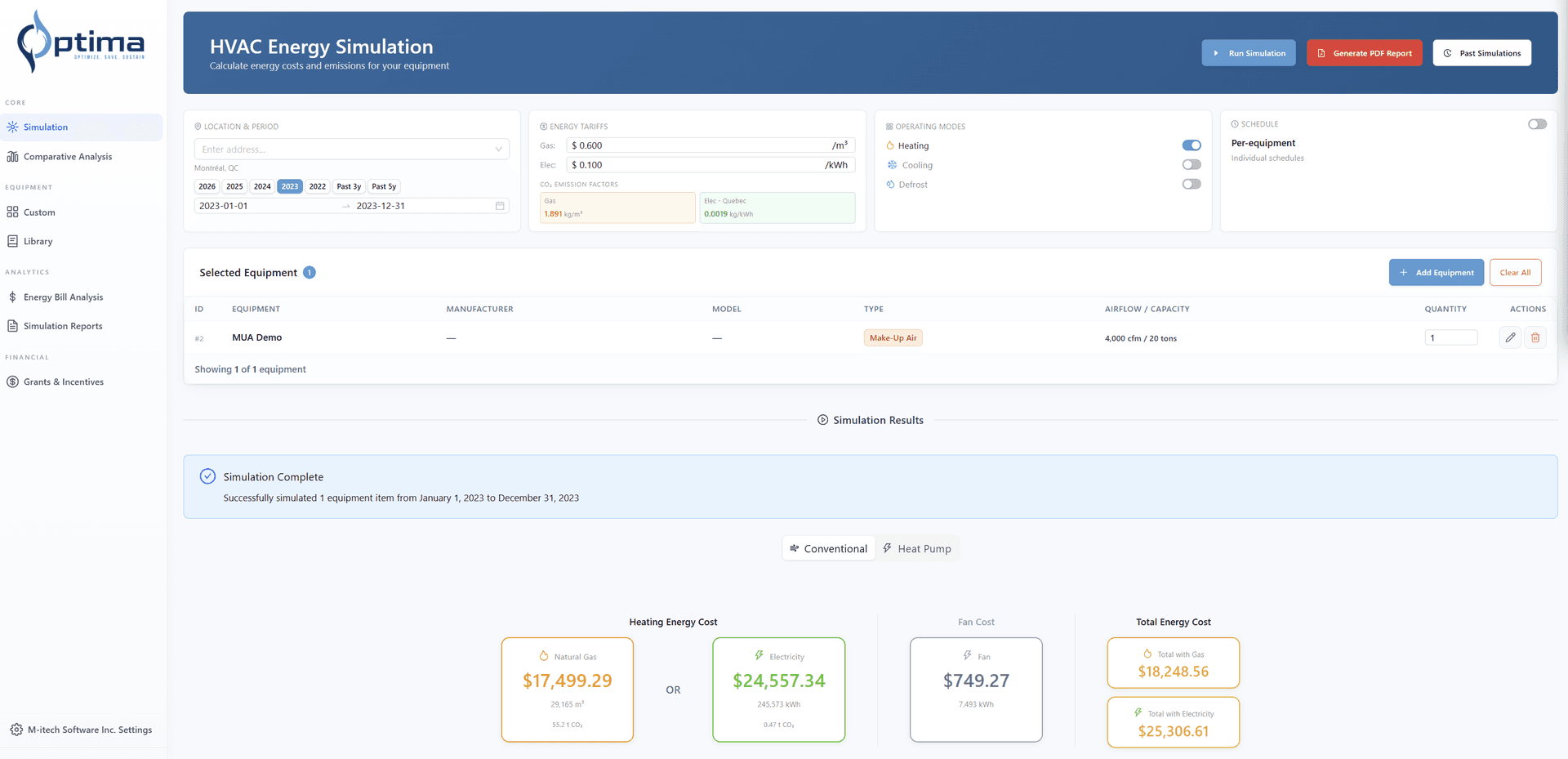Select the 2026 year chip
1568x759 pixels.
pos(207,186)
